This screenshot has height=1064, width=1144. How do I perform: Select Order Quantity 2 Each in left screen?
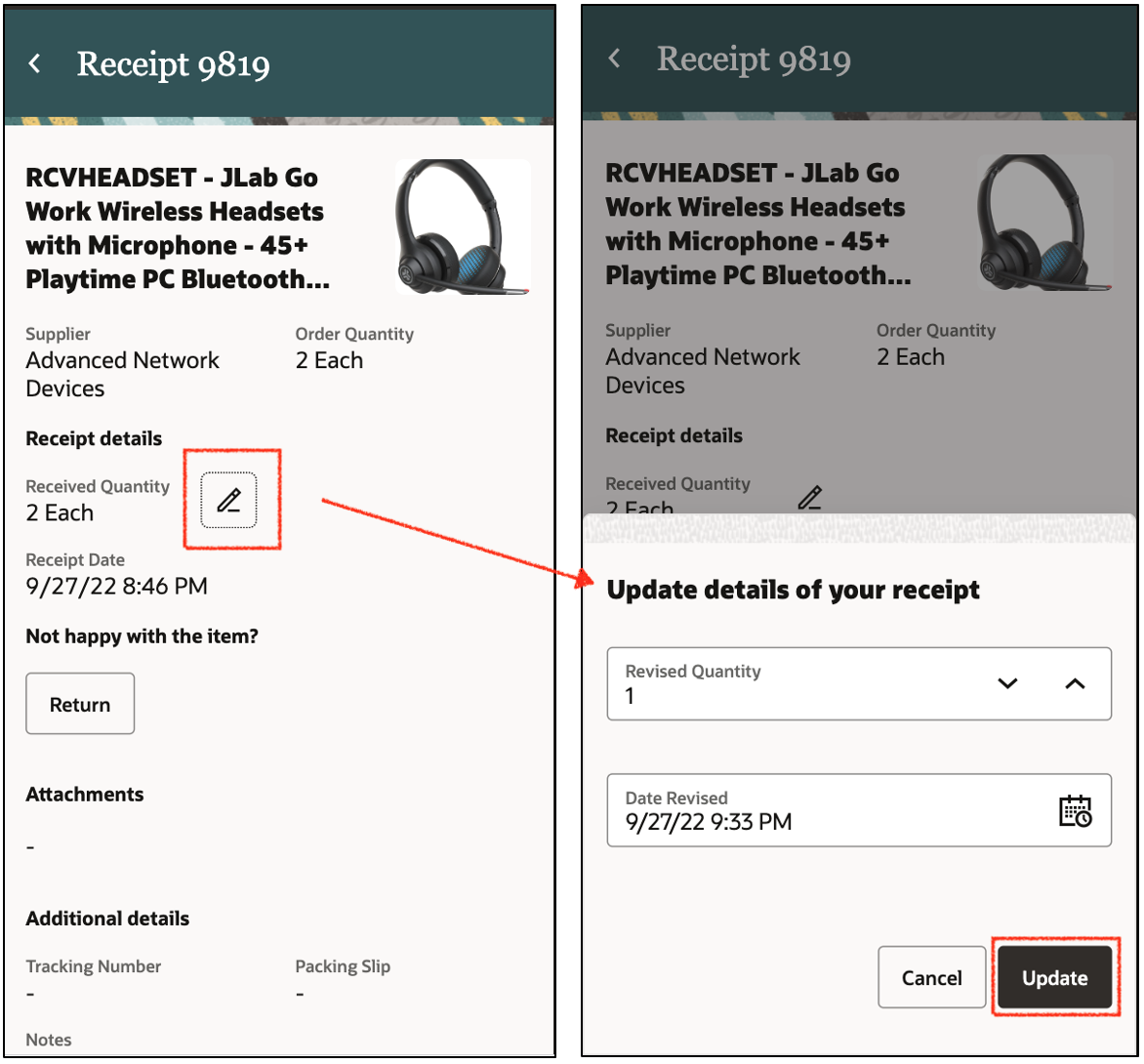tap(329, 360)
